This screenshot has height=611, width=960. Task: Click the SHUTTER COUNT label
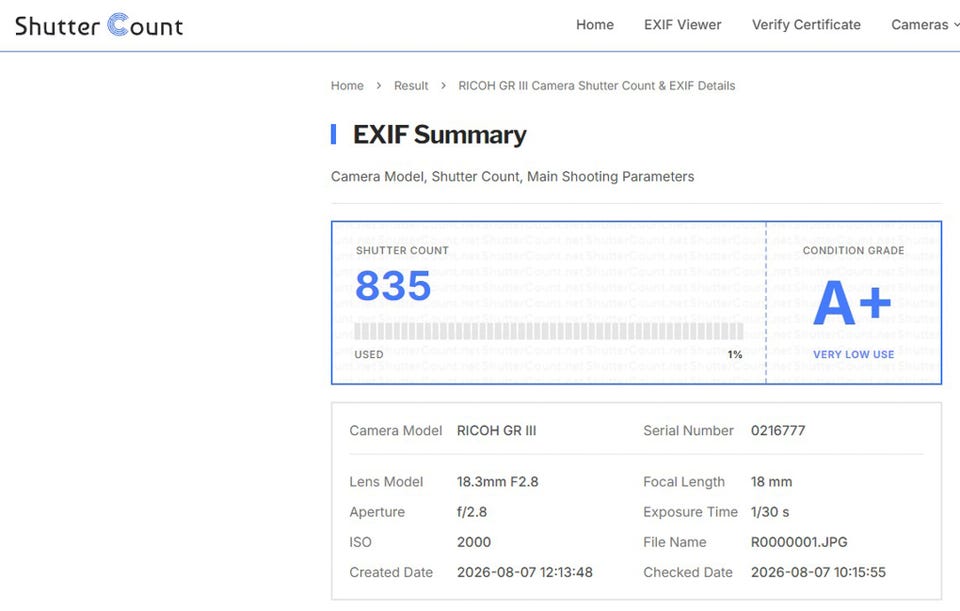click(402, 250)
